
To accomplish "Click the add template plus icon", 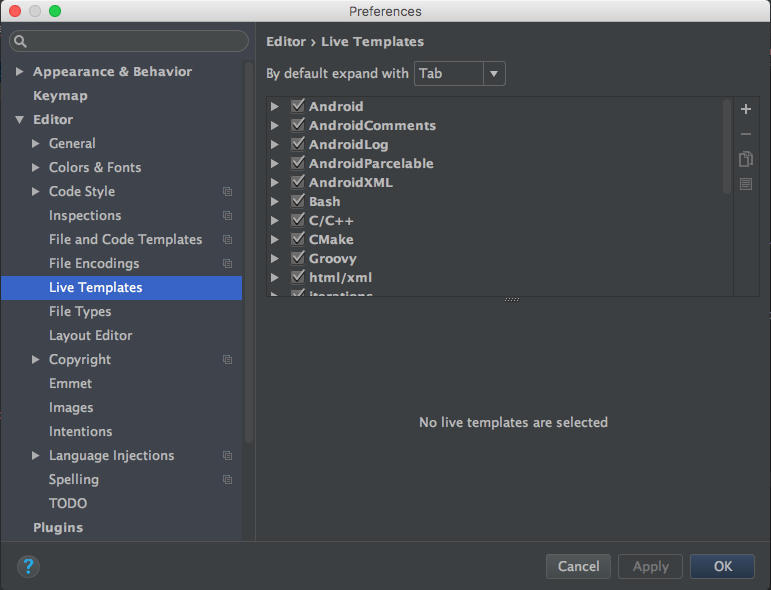I will (746, 109).
